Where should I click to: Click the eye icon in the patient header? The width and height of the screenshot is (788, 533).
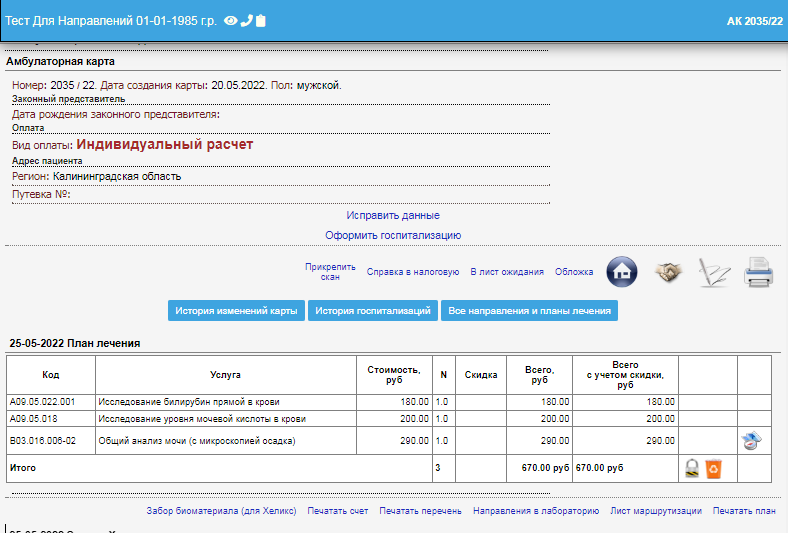click(x=230, y=21)
